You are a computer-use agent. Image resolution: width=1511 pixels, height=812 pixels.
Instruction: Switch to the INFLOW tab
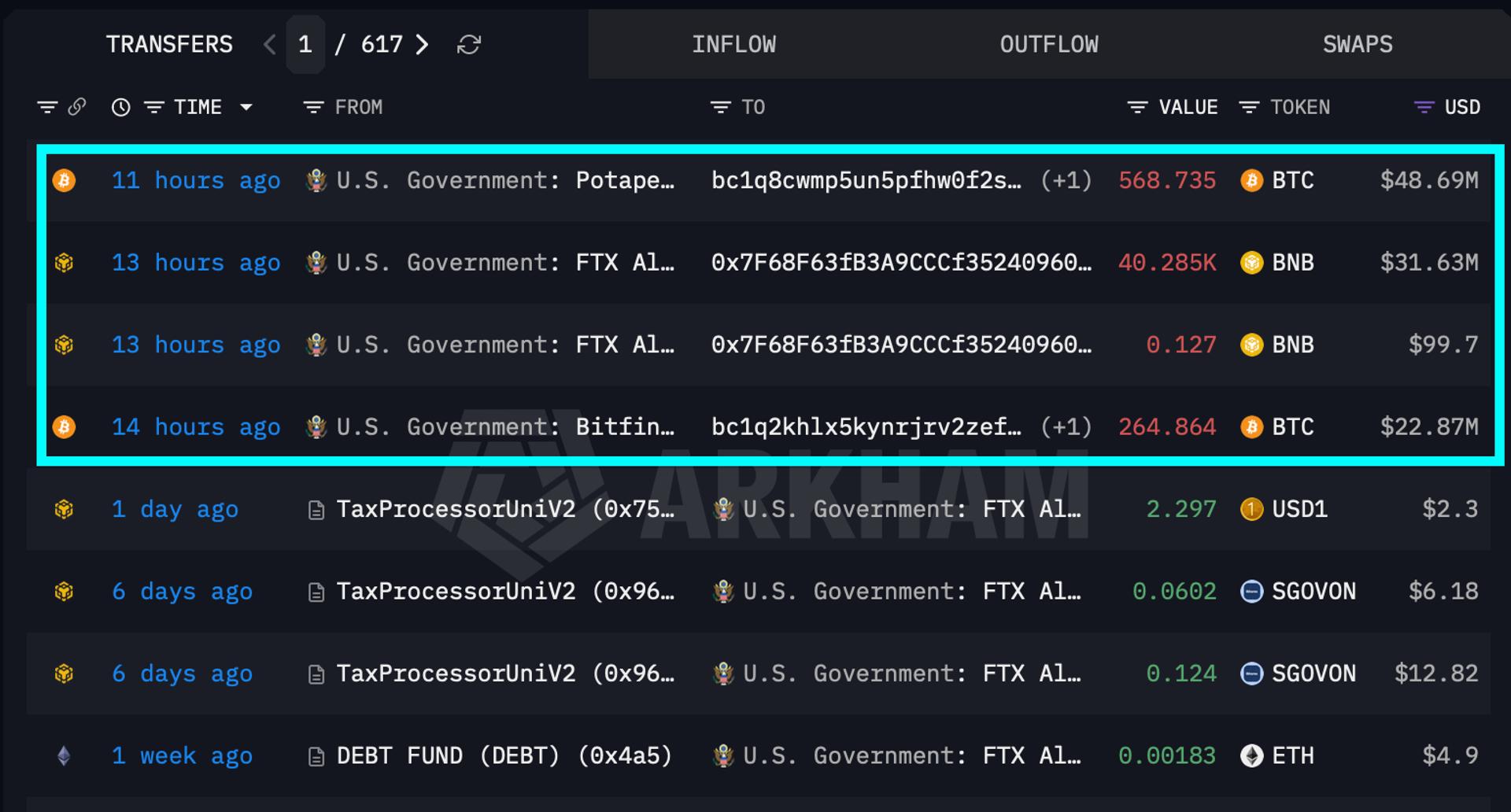[733, 45]
